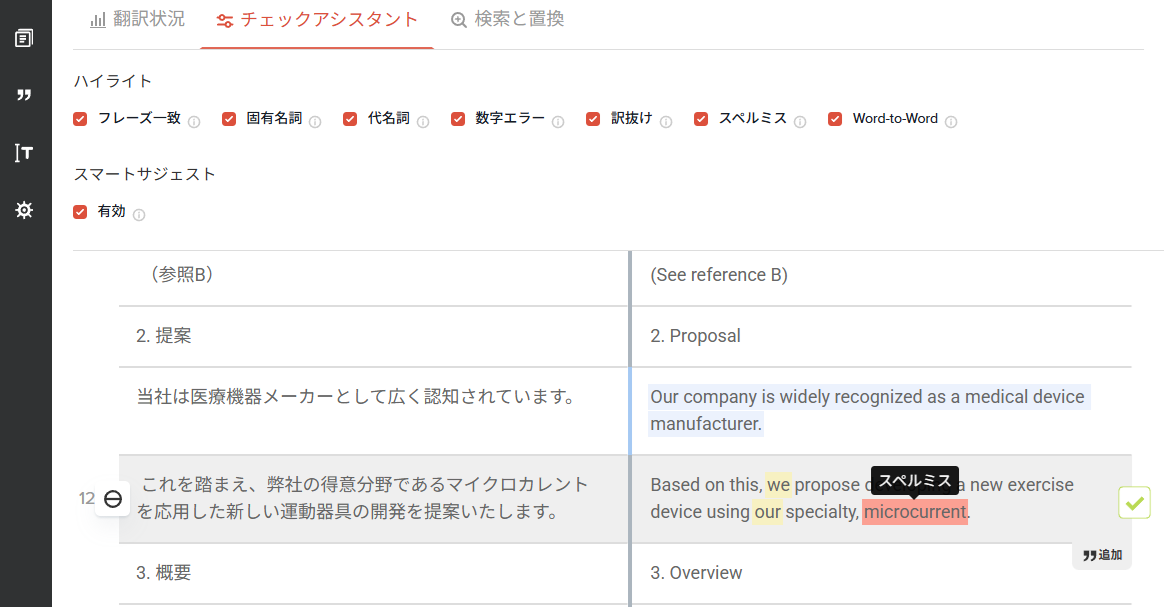1164x607 pixels.
Task: Click info icon next to 有効
Action: pos(139,215)
